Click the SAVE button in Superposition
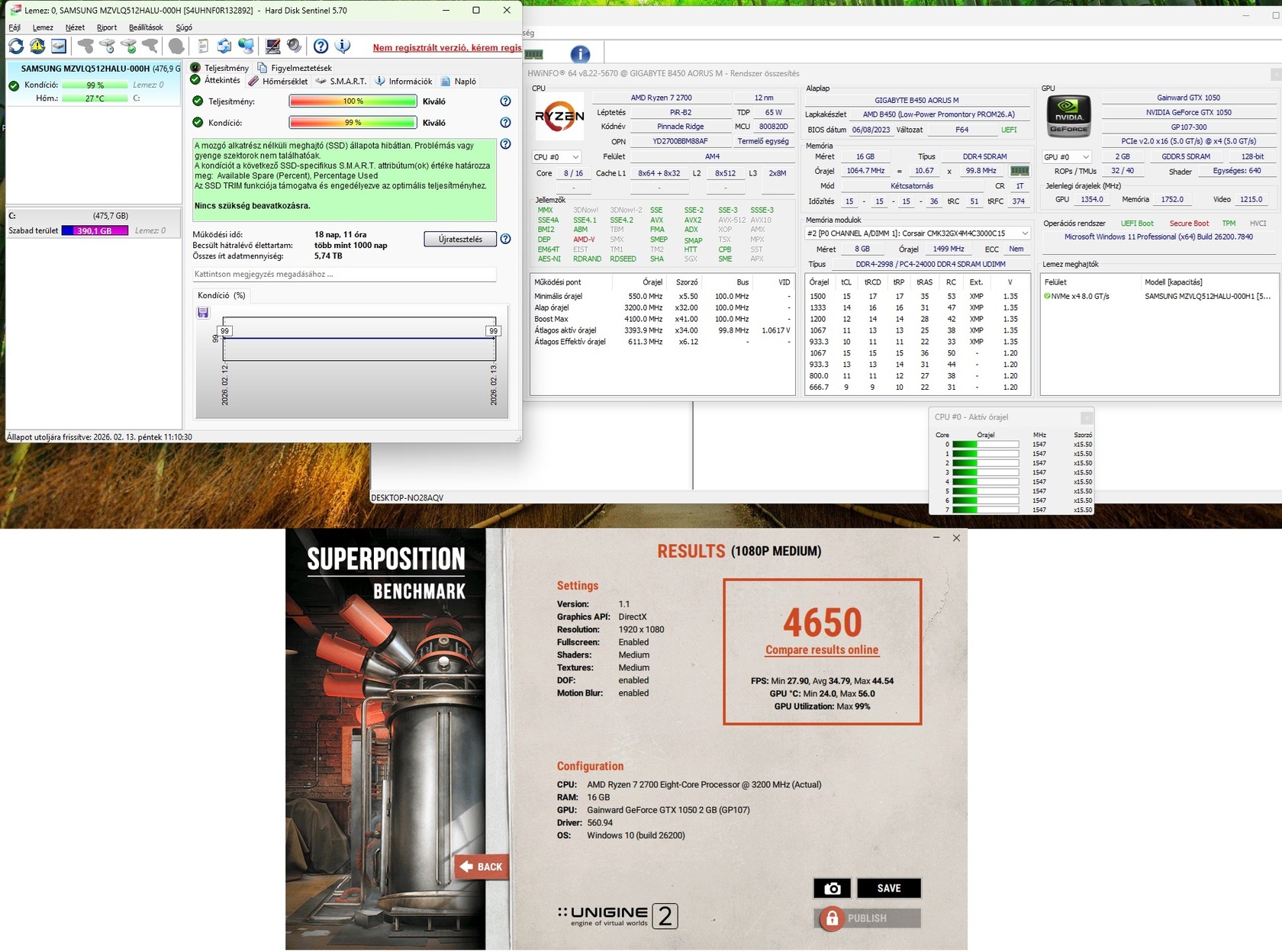 889,888
